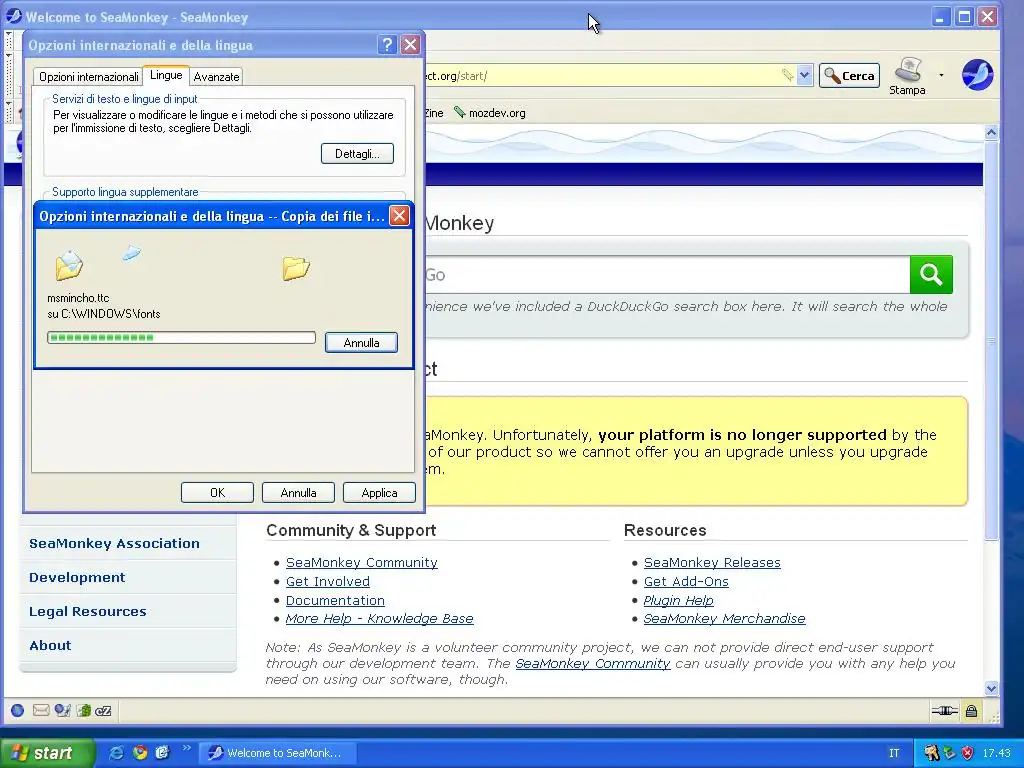Screen dimensions: 1024x768
Task: Open the SeaMonkey Merchandise link
Action: tap(724, 618)
